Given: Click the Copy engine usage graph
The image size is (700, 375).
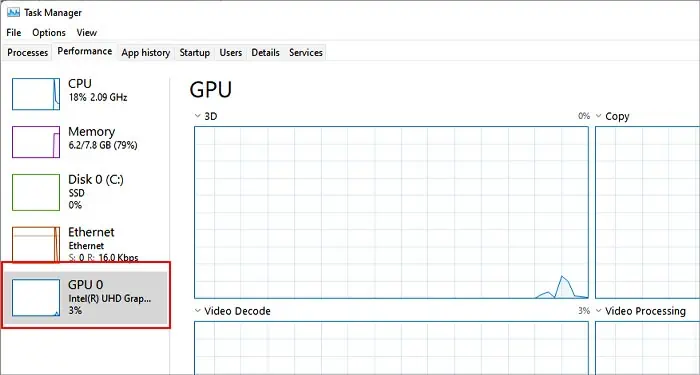Looking at the screenshot, I should (x=647, y=212).
